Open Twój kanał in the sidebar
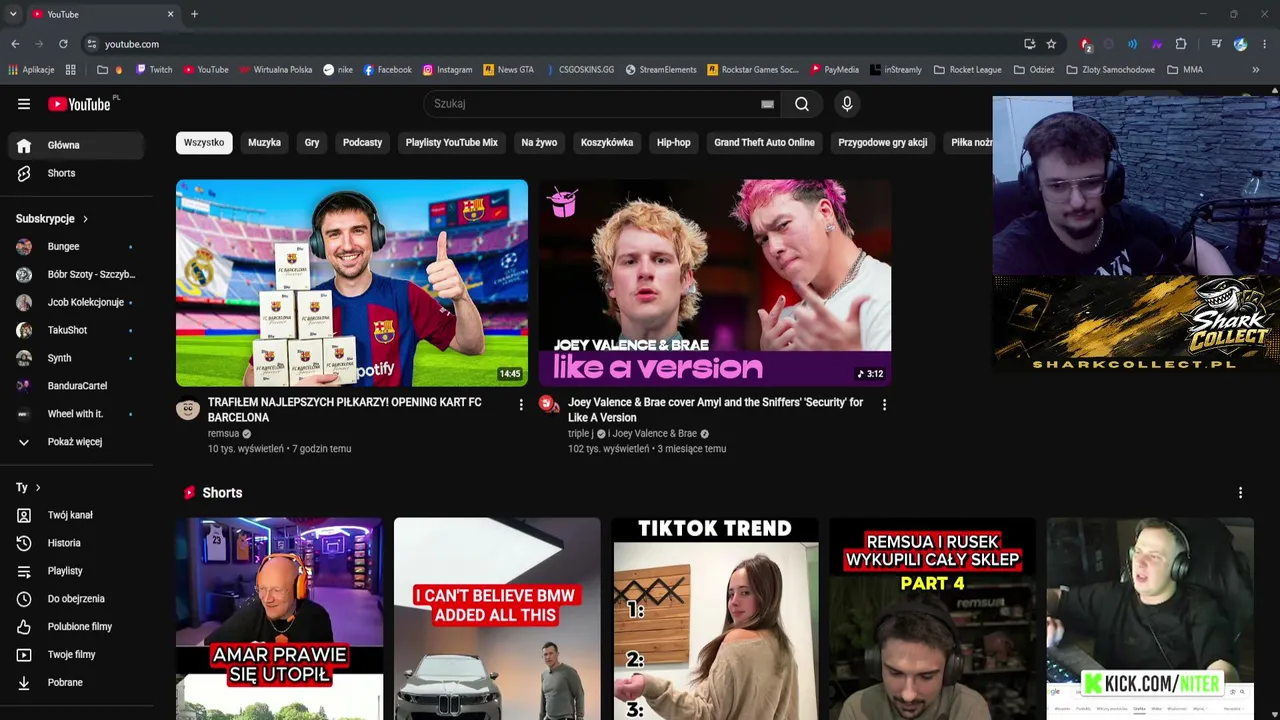This screenshot has width=1280, height=720. (x=76, y=515)
